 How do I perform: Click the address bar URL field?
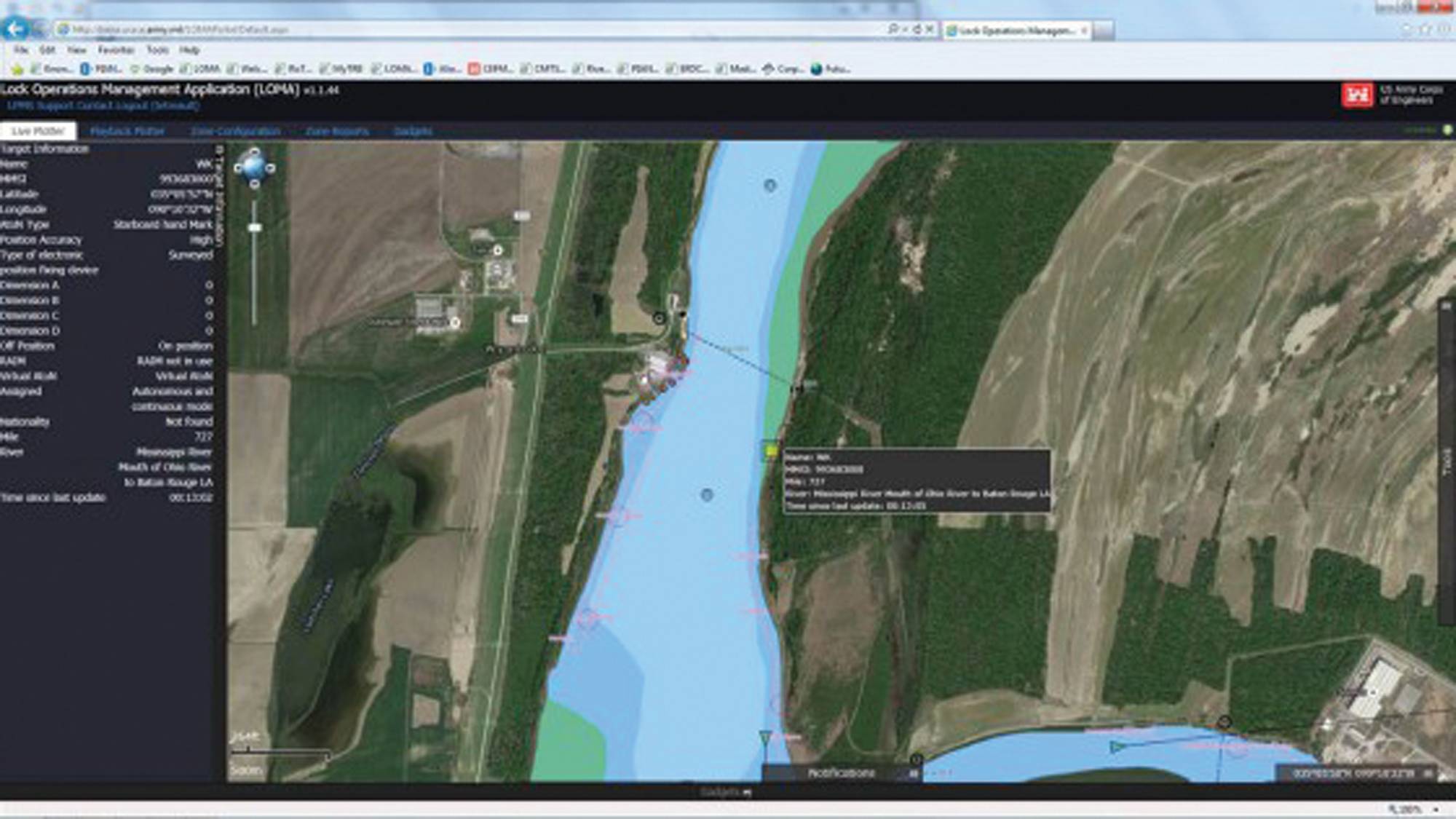[x=466, y=30]
